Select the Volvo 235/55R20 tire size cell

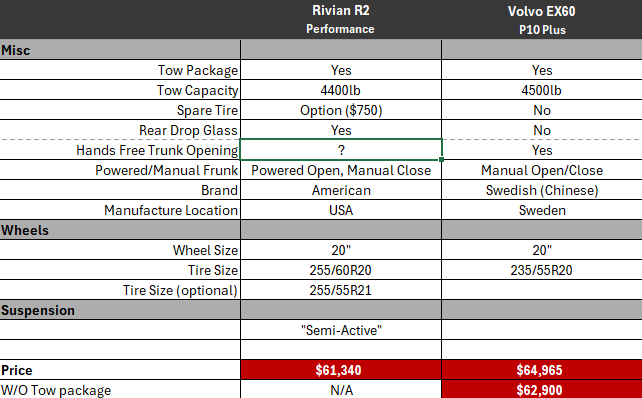[542, 270]
